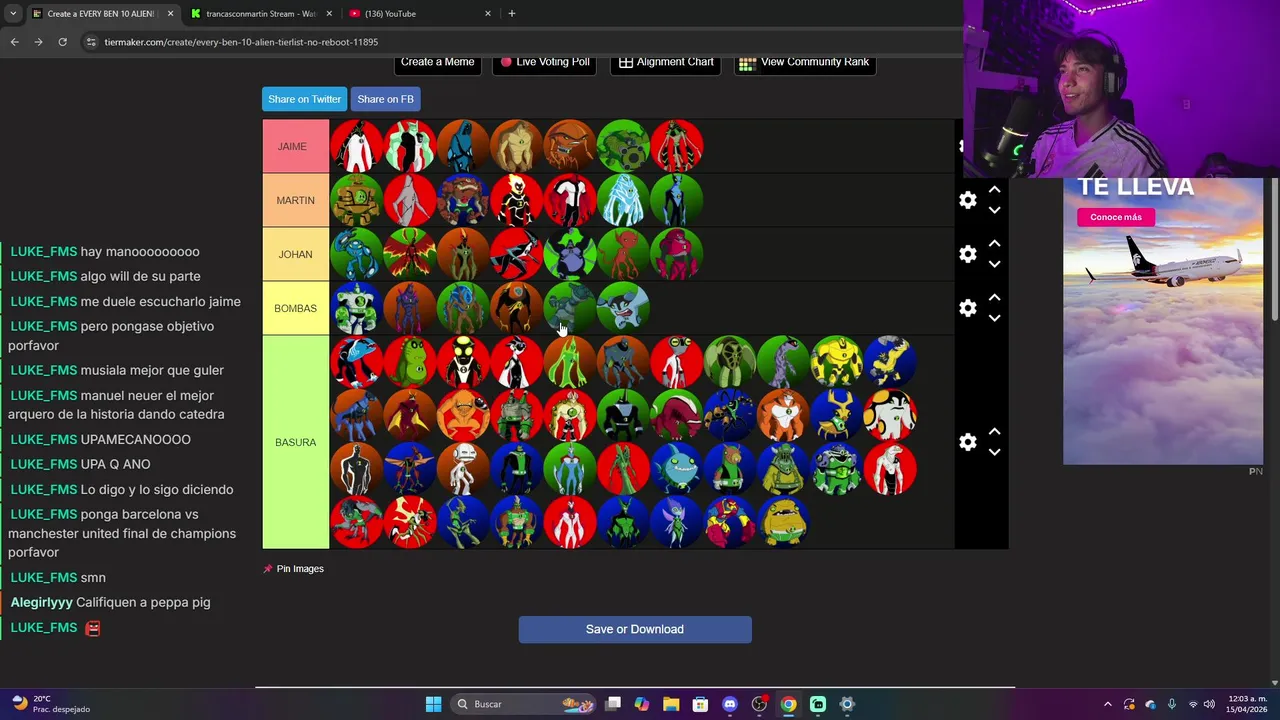Screen dimensions: 1280x720
Task: Move BOMBAS row up with arrow
Action: (x=994, y=298)
